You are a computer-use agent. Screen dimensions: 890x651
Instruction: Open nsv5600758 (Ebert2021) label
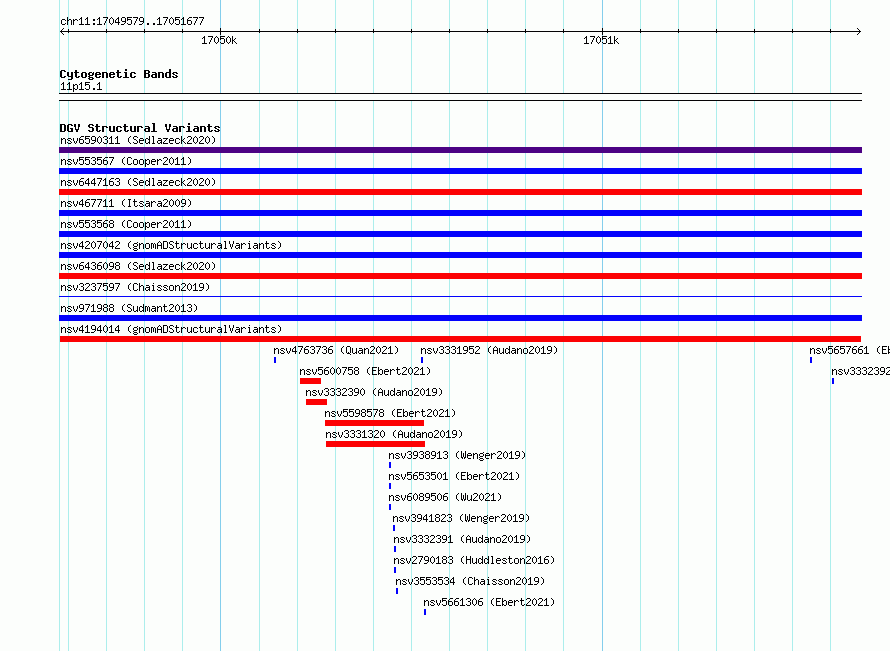pyautogui.click(x=365, y=371)
